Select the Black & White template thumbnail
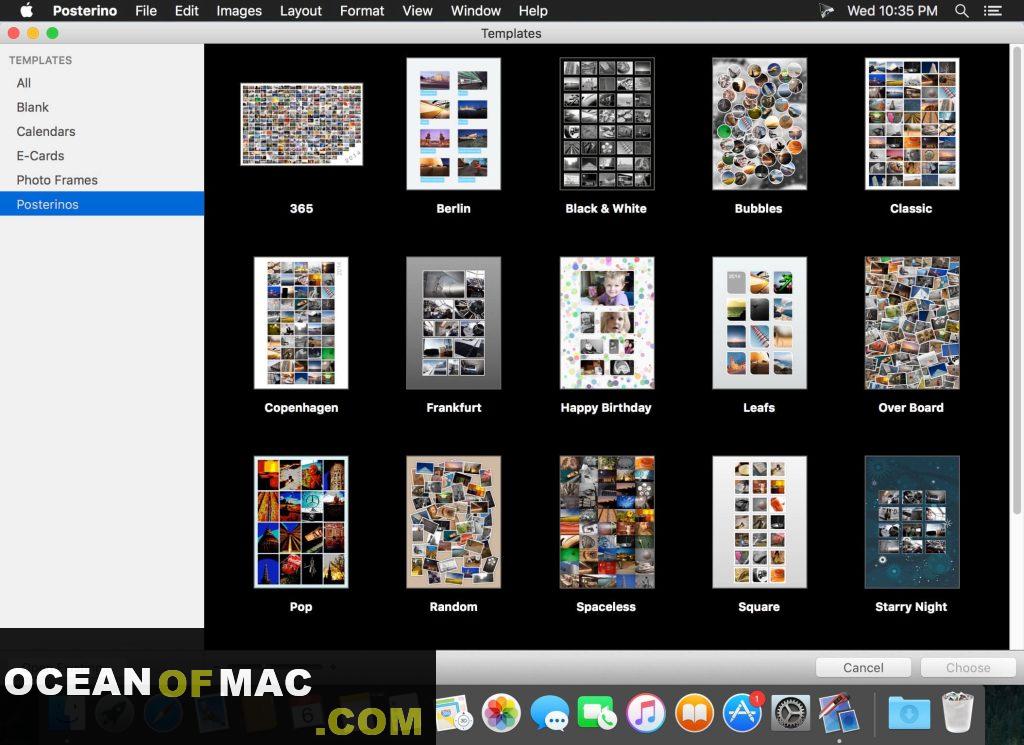Screen dimensions: 1024x745 607,124
